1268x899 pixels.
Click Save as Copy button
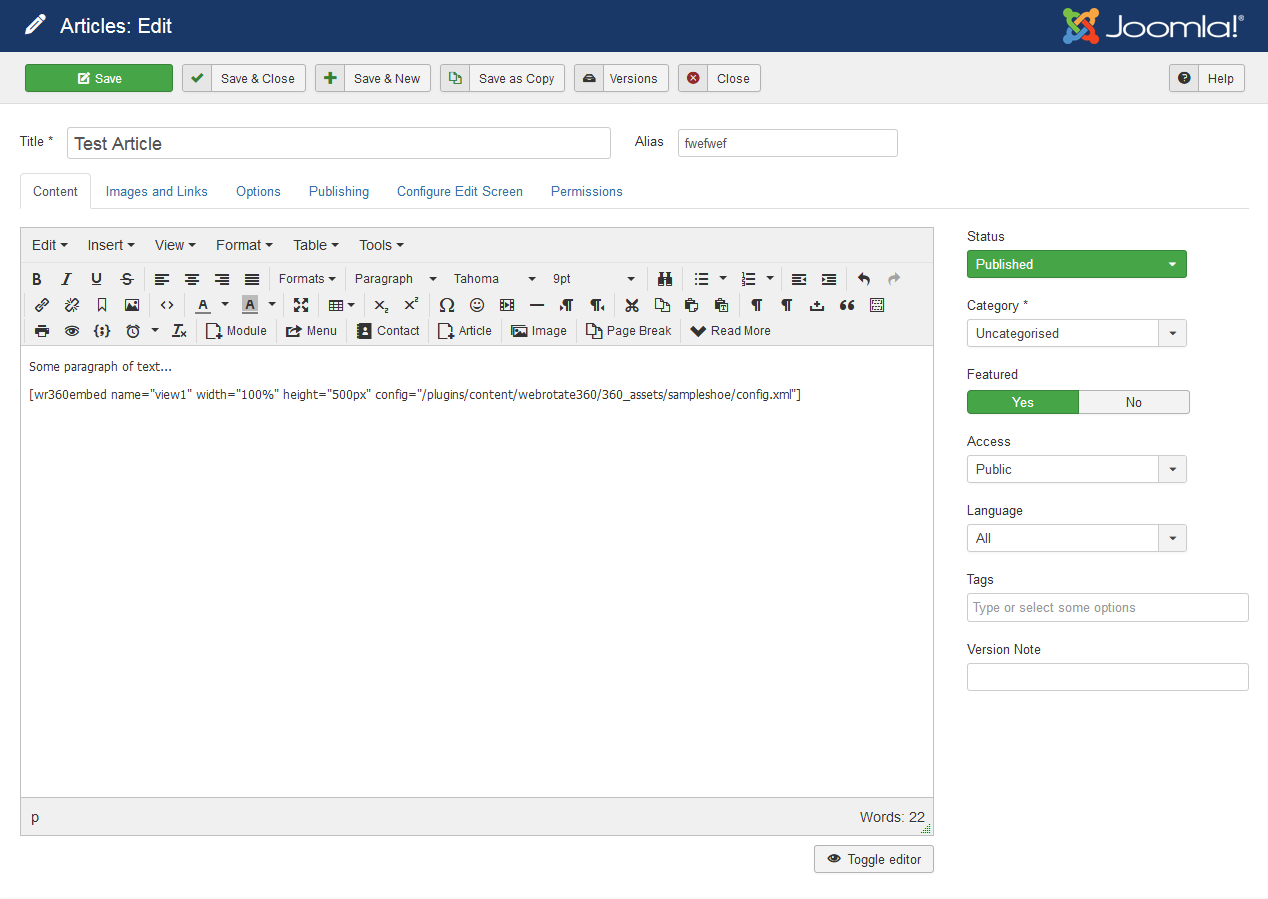click(503, 78)
